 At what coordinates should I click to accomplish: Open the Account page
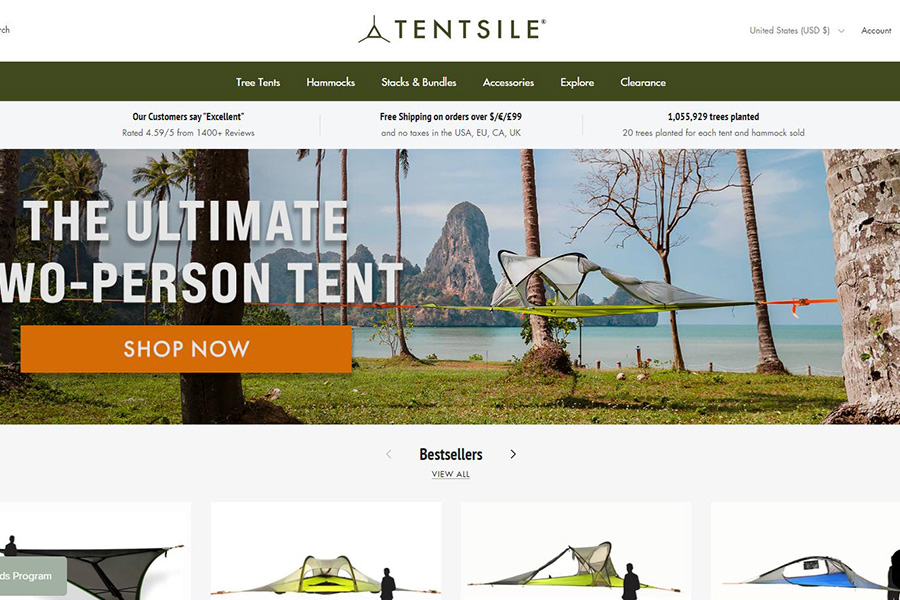point(876,30)
